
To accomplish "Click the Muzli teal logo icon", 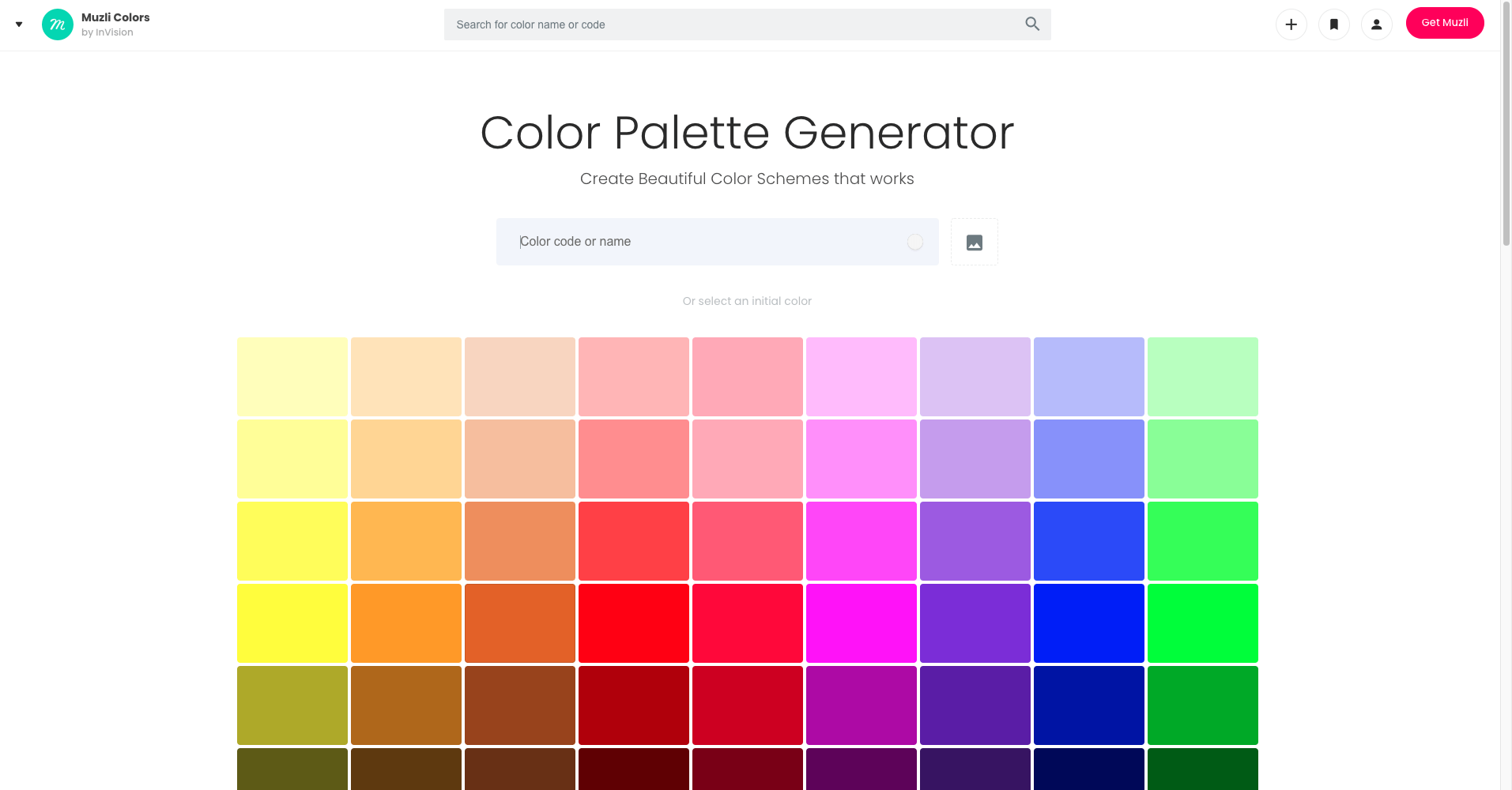I will (x=58, y=24).
